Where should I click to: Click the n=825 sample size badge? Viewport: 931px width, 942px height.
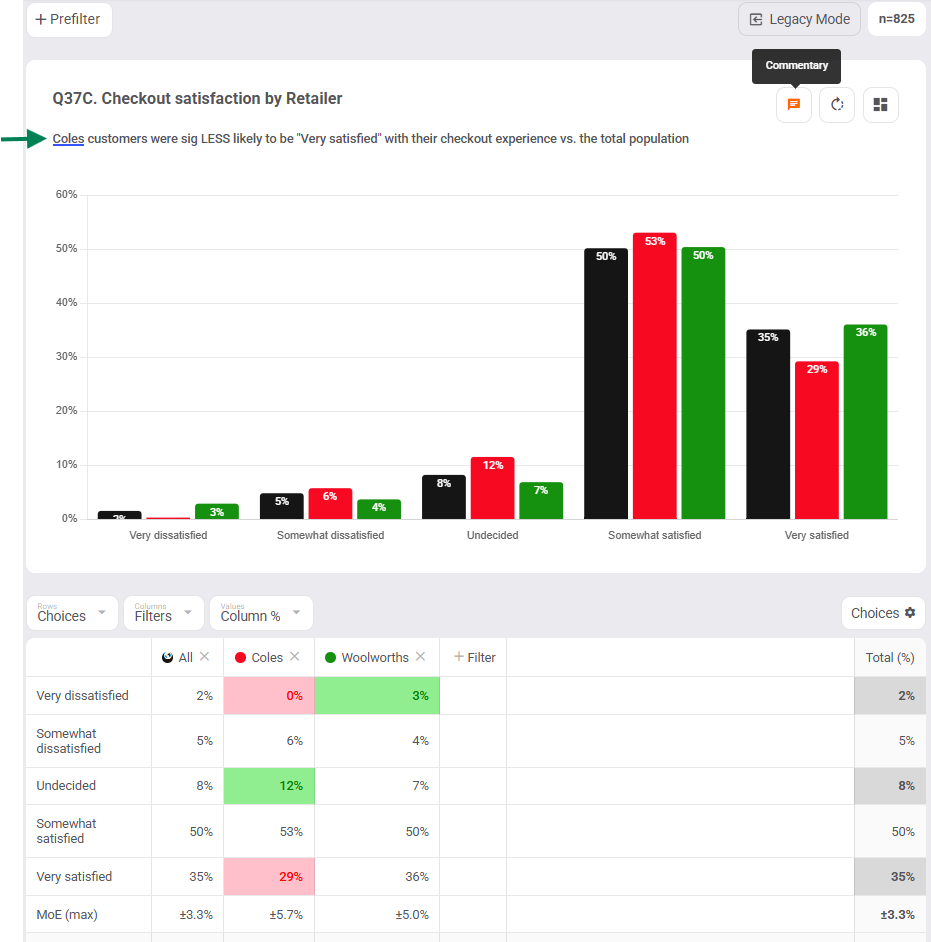click(896, 19)
